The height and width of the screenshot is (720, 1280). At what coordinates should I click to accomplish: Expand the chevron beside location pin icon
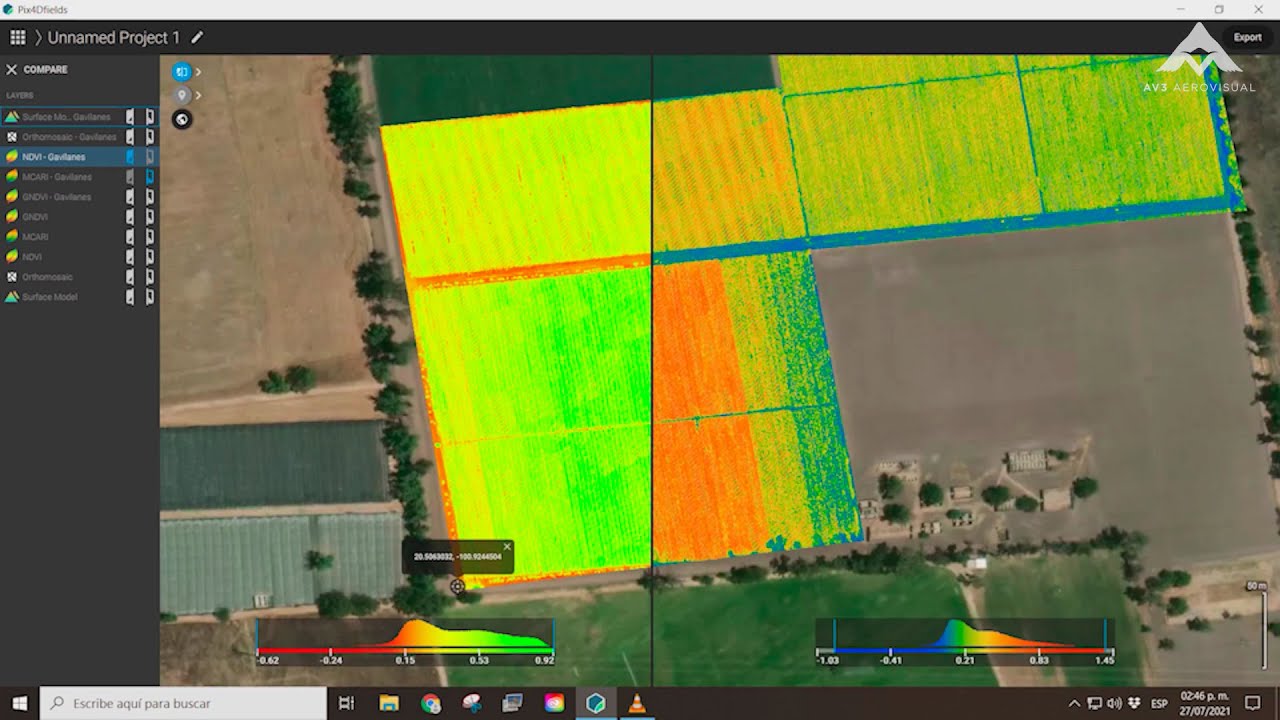(x=198, y=96)
